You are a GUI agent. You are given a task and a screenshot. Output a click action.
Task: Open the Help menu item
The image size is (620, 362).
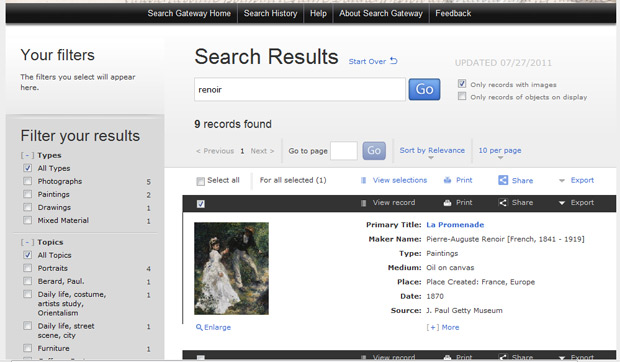pyautogui.click(x=318, y=13)
